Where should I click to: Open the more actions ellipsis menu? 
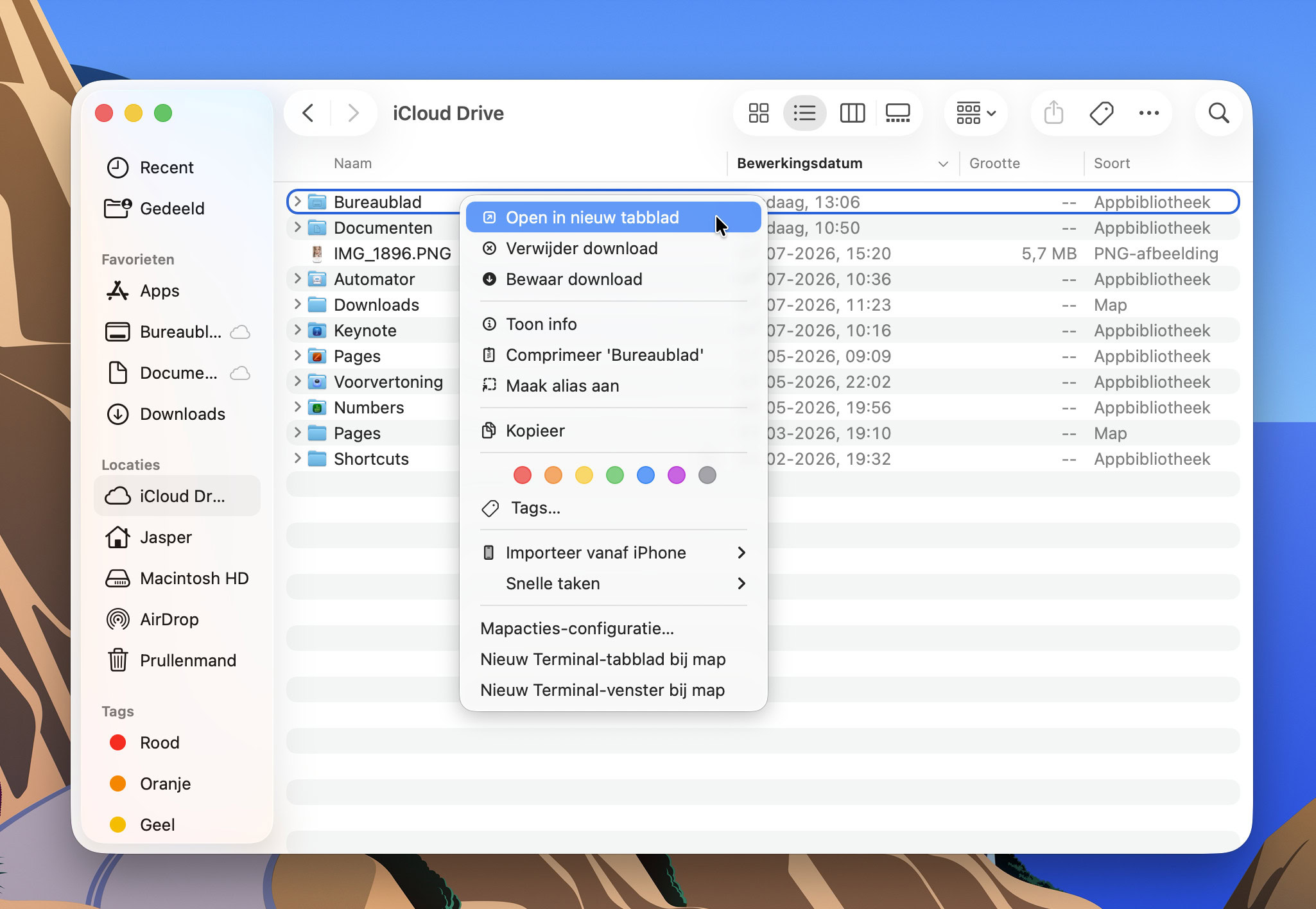(1149, 113)
